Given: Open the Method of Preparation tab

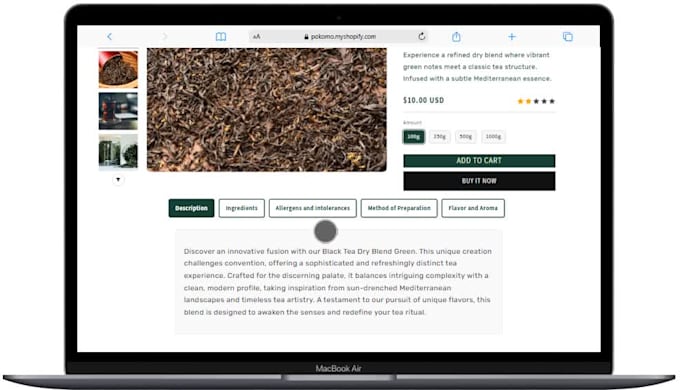Looking at the screenshot, I should coord(399,208).
